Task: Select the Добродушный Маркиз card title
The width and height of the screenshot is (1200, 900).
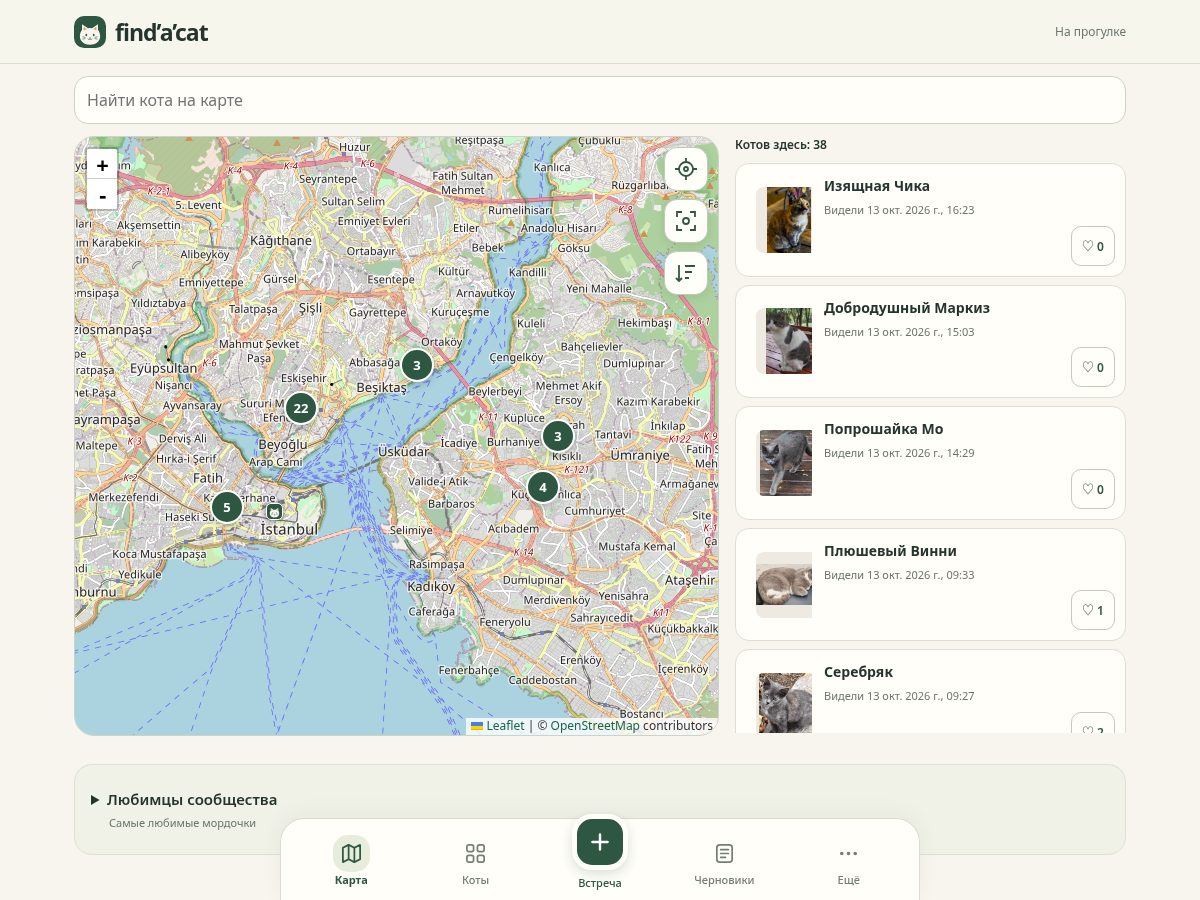Action: [907, 308]
